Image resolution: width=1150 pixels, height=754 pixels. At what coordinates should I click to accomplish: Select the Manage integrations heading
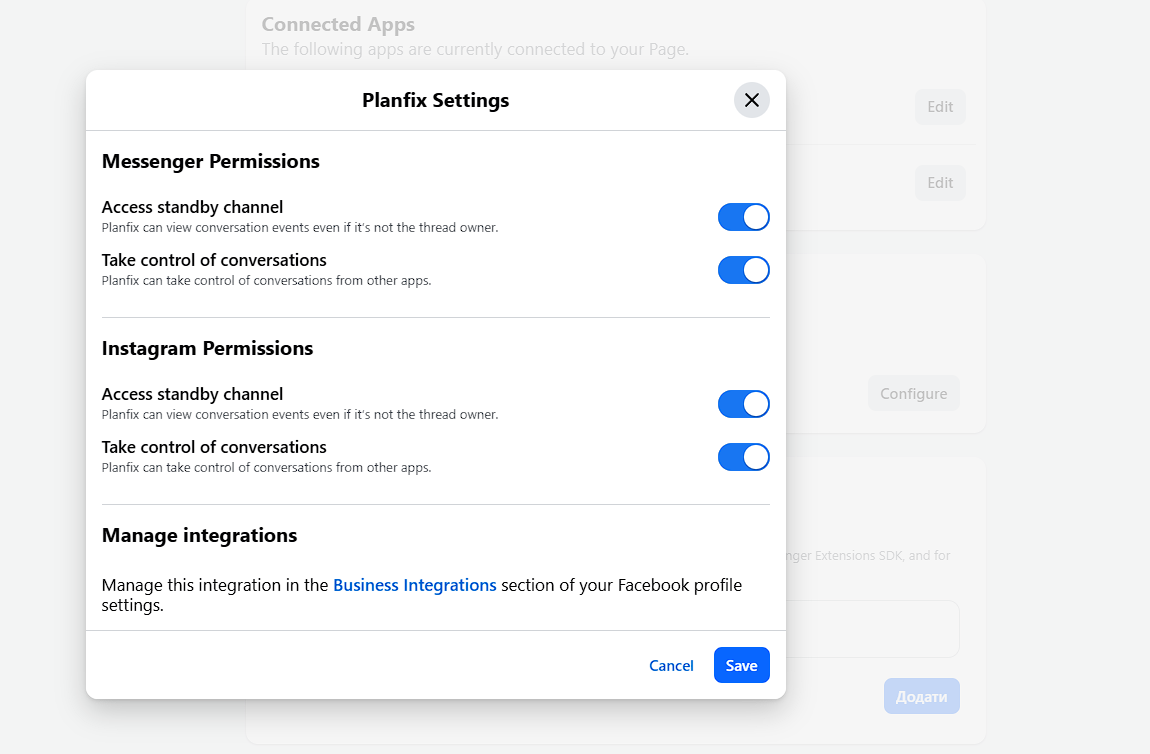point(199,535)
